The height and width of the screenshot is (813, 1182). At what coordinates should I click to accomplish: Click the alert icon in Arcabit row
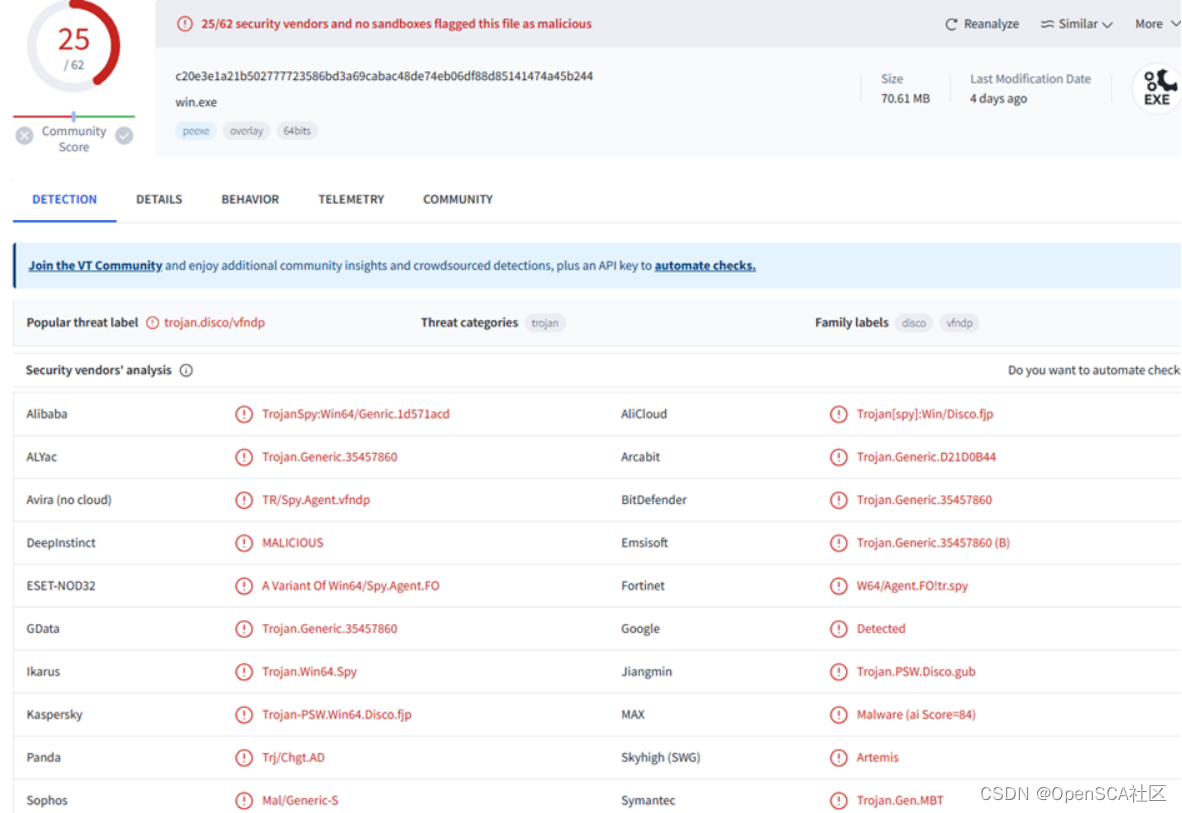pos(838,457)
